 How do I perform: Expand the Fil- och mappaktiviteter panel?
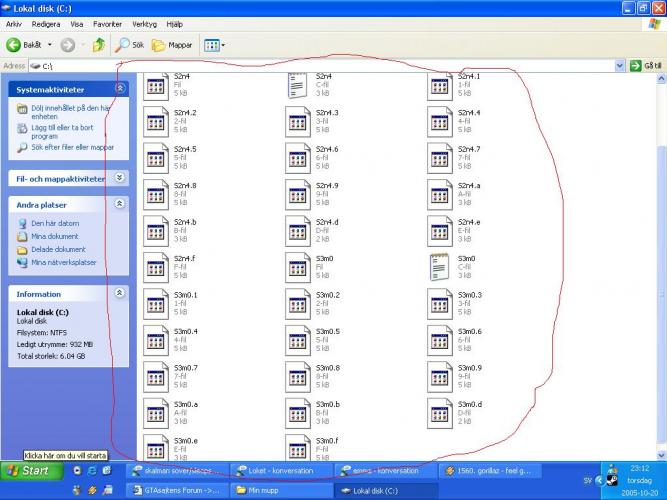(x=120, y=178)
